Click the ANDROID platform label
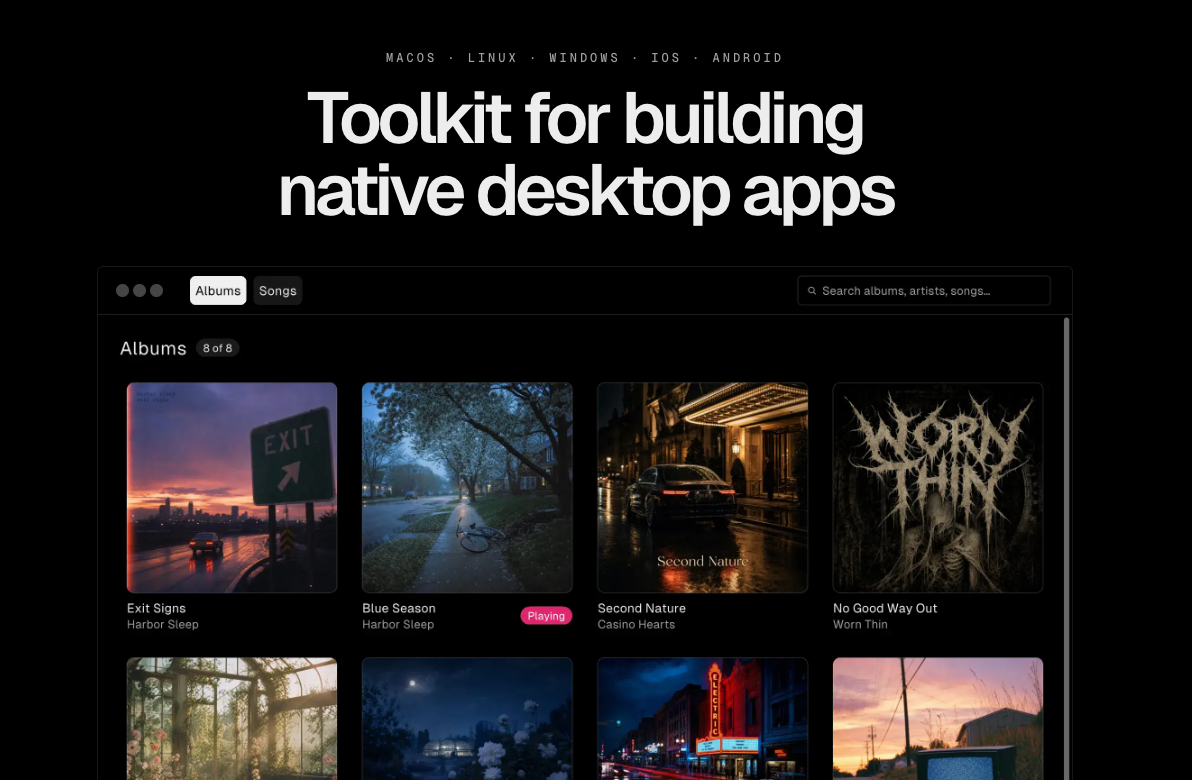The width and height of the screenshot is (1192, 780). pyautogui.click(x=747, y=58)
